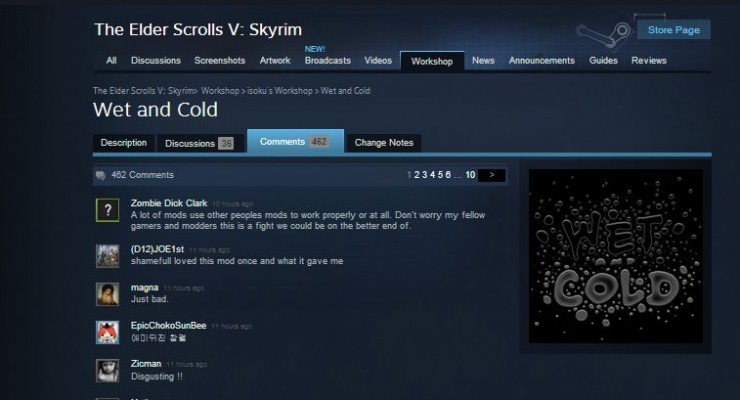The image size is (740, 400).
Task: View the Wet and Cold preview thumbnail
Action: [x=615, y=256]
